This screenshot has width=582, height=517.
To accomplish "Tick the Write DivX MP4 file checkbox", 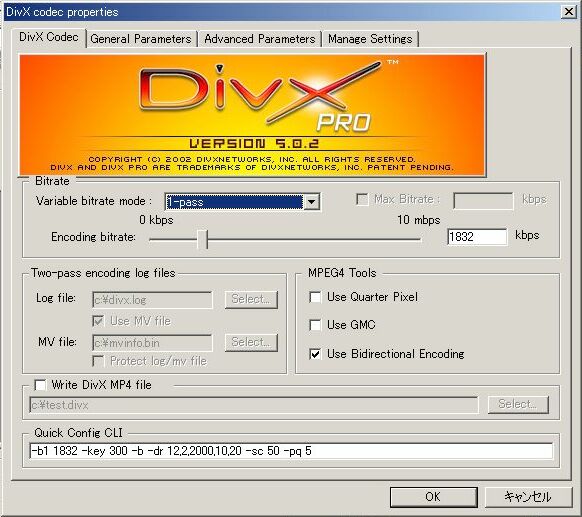I will pyautogui.click(x=40, y=385).
